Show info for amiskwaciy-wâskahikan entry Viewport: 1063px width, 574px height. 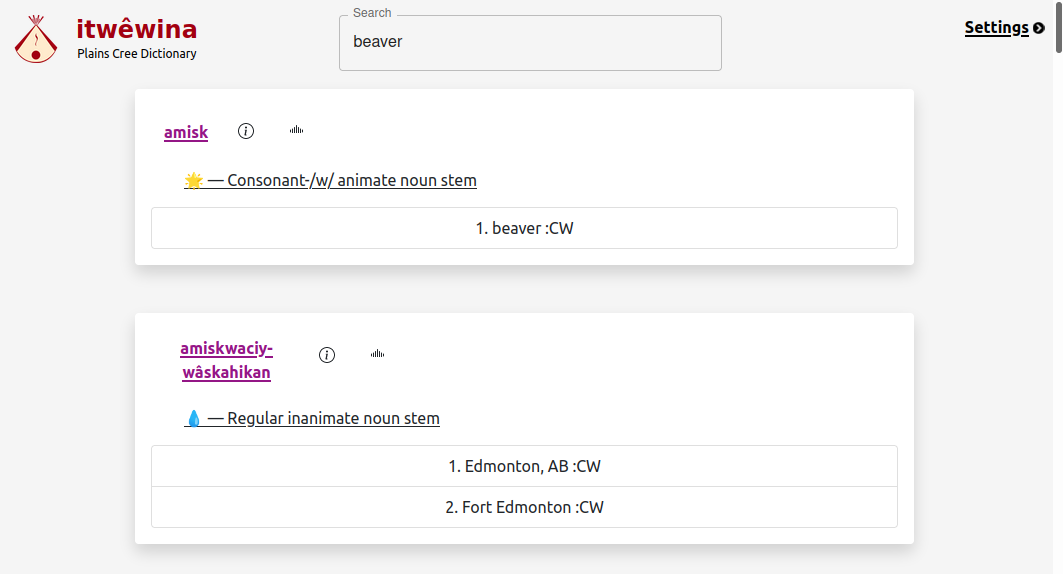(327, 355)
